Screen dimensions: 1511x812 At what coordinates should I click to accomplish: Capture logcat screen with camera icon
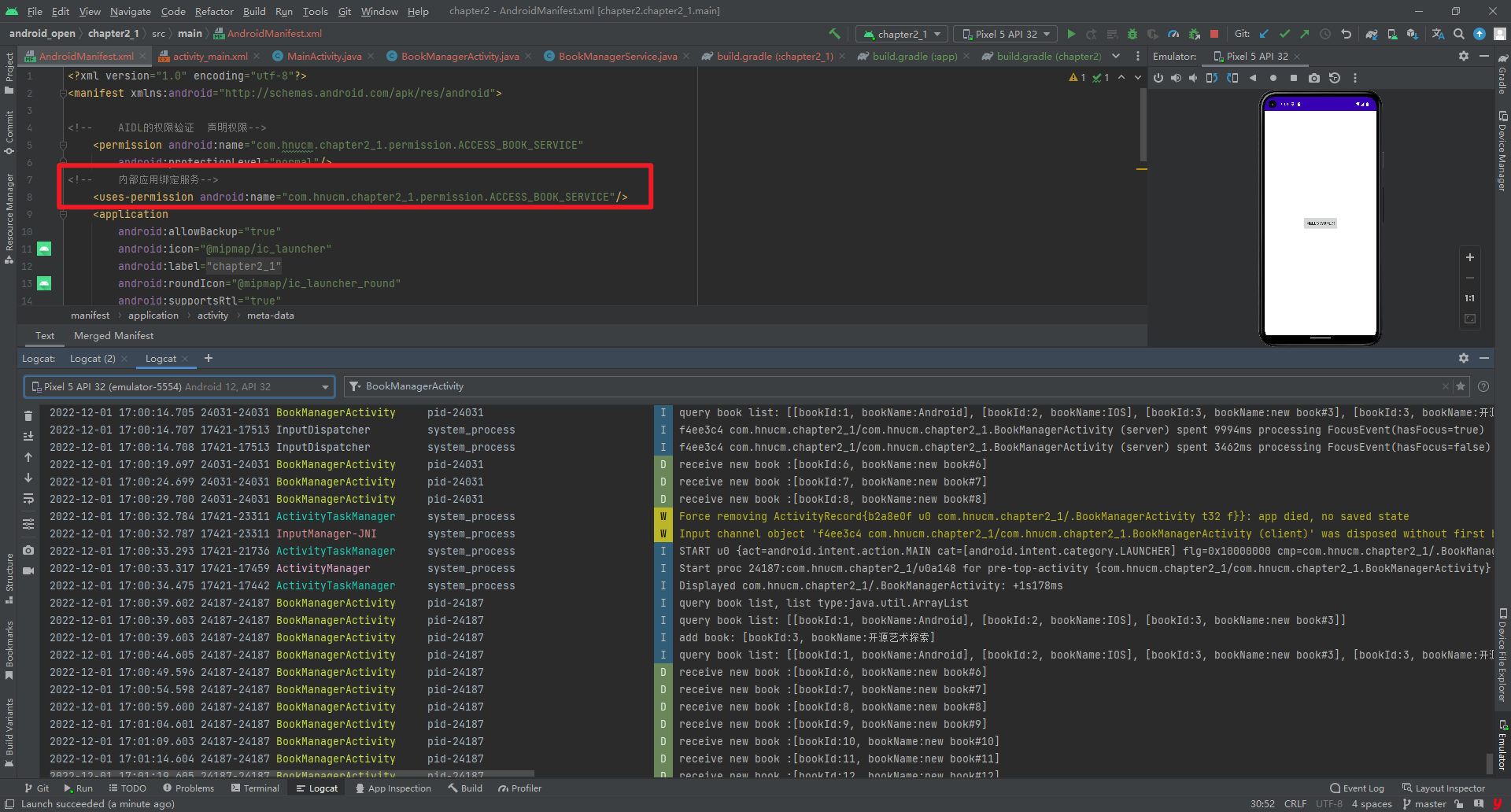click(x=28, y=550)
